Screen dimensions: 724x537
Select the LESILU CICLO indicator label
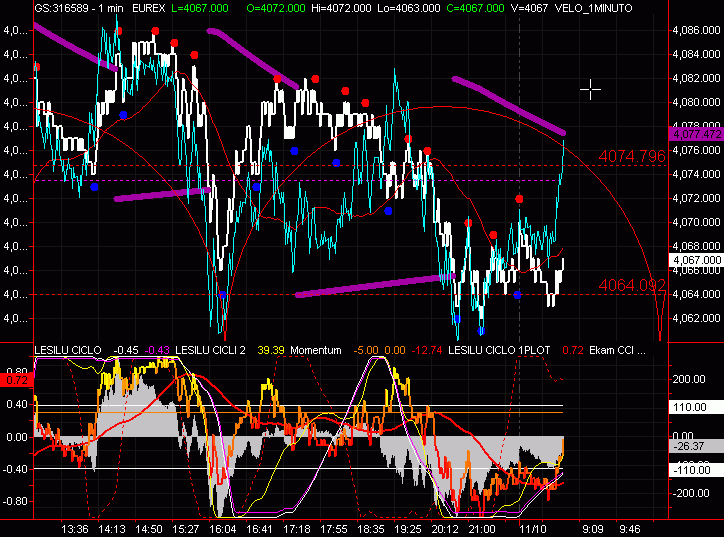pos(68,350)
